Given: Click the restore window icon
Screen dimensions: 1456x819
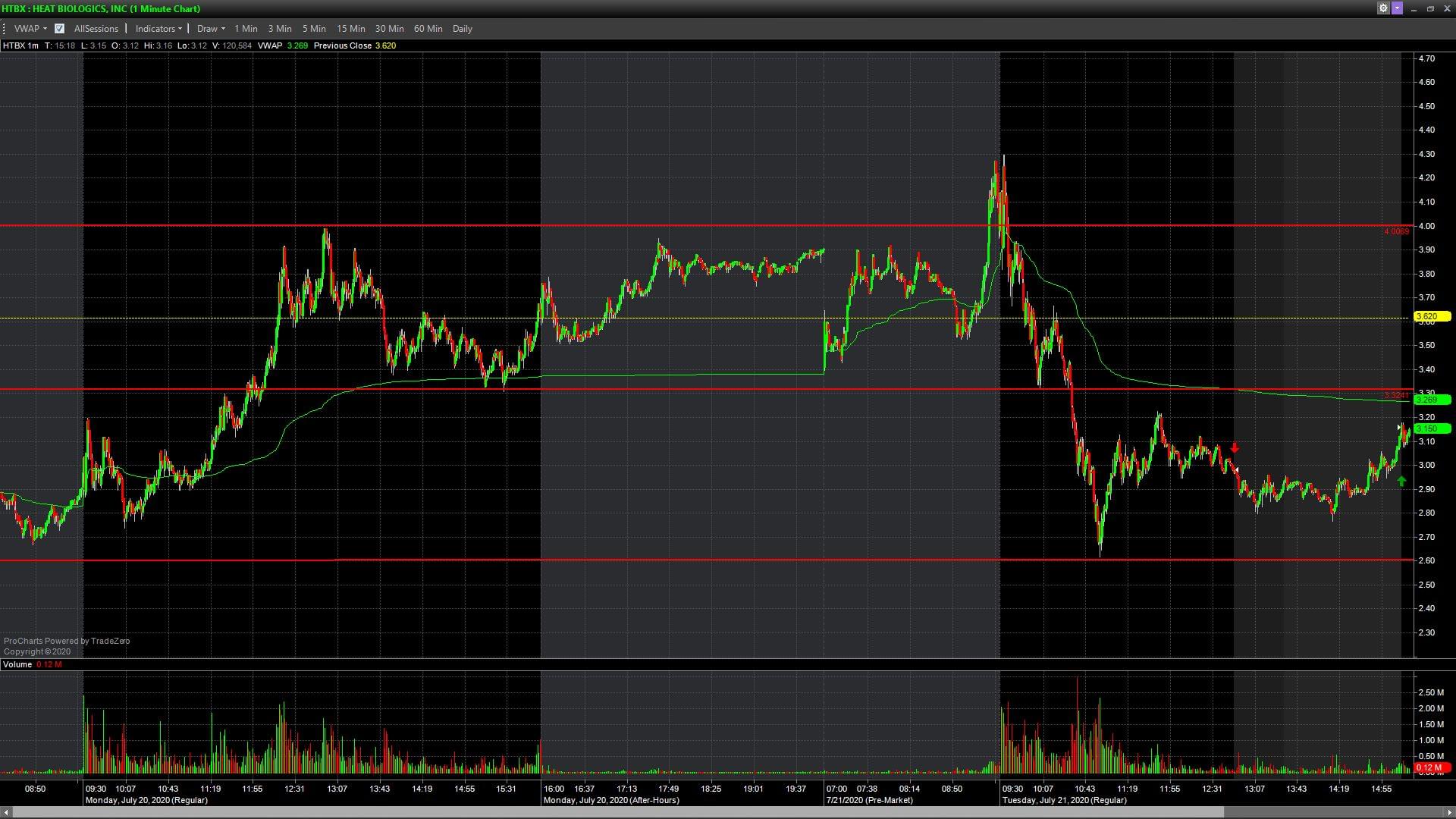Looking at the screenshot, I should click(x=1430, y=8).
